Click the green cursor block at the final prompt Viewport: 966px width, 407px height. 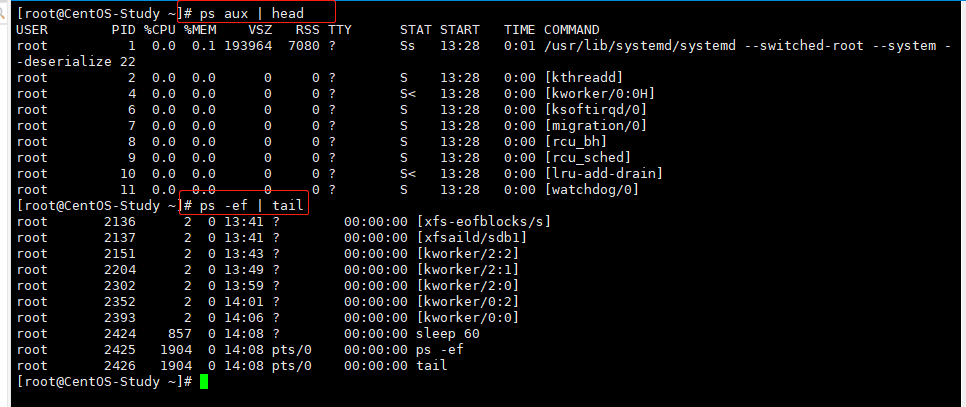204,382
